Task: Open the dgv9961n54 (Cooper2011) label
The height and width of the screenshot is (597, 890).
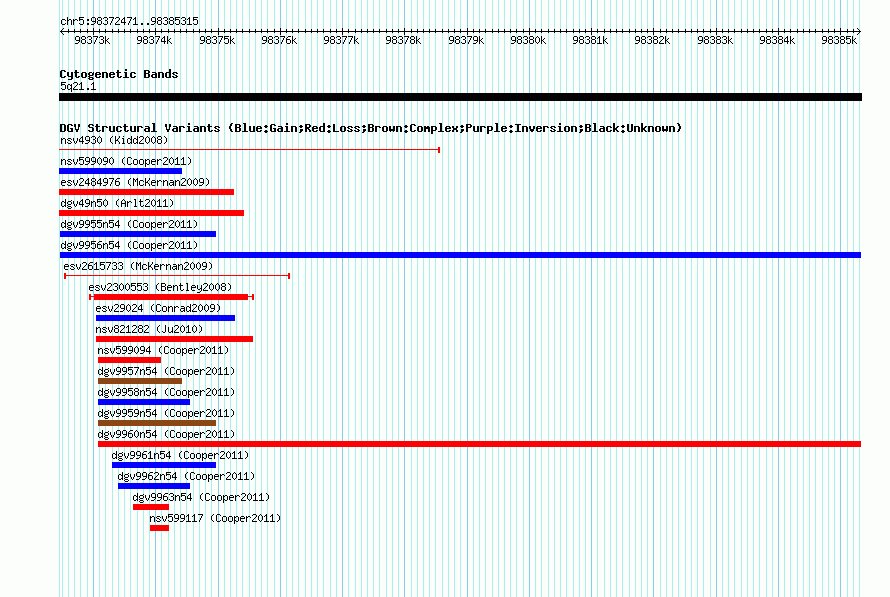Action: point(180,455)
